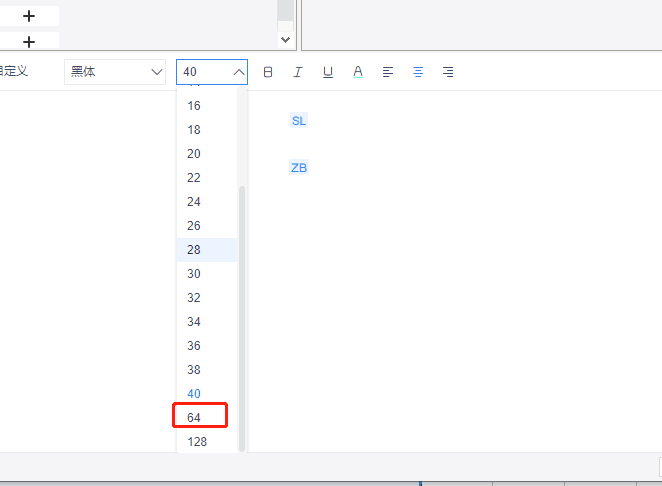Toggle italic text formatting
The width and height of the screenshot is (662, 486).
point(298,72)
